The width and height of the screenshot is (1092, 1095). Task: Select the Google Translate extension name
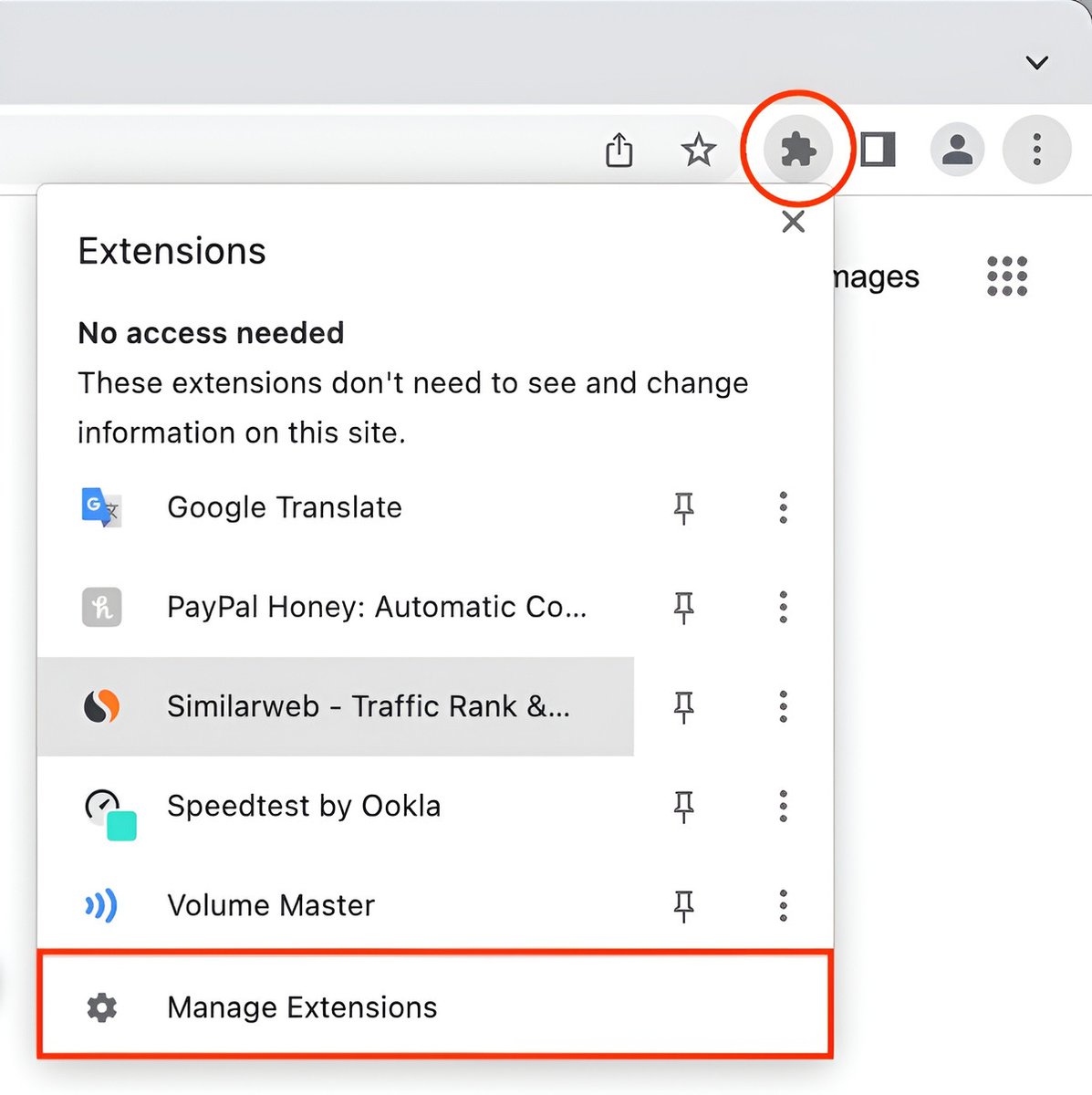point(285,507)
